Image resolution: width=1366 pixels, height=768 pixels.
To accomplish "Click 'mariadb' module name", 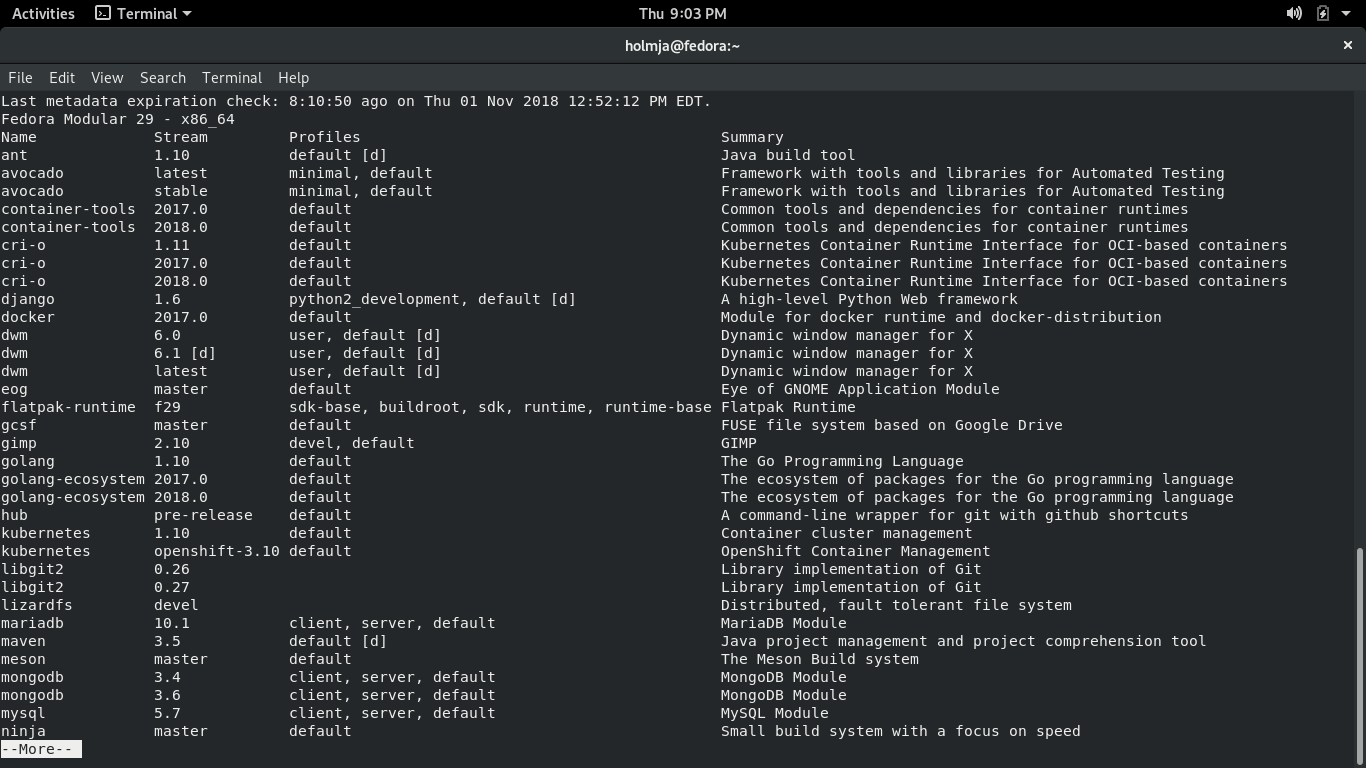I will click(x=32, y=623).
